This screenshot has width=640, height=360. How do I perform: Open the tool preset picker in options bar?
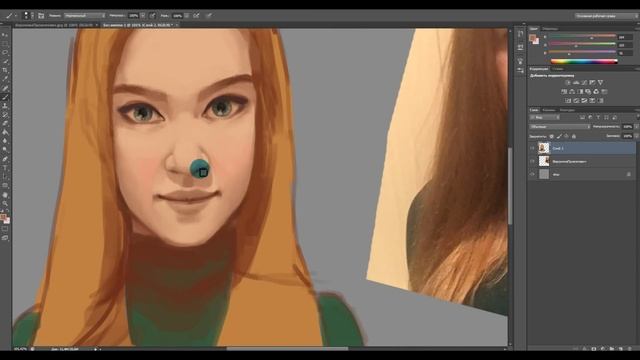11,16
